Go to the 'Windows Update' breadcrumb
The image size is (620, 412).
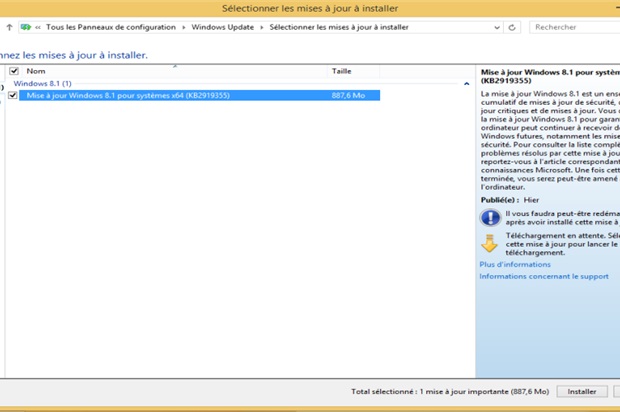tap(223, 27)
